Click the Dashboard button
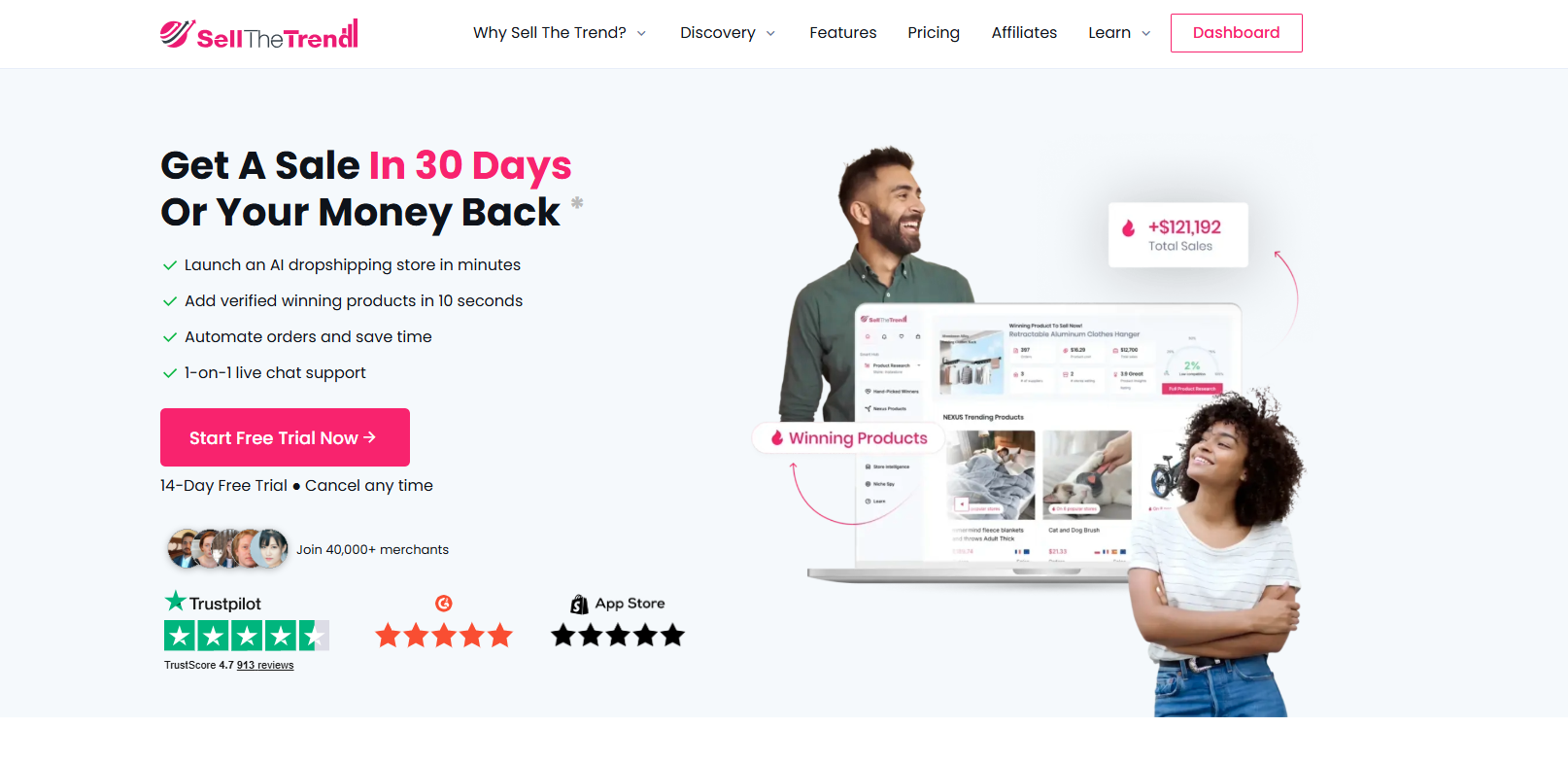 (1237, 33)
